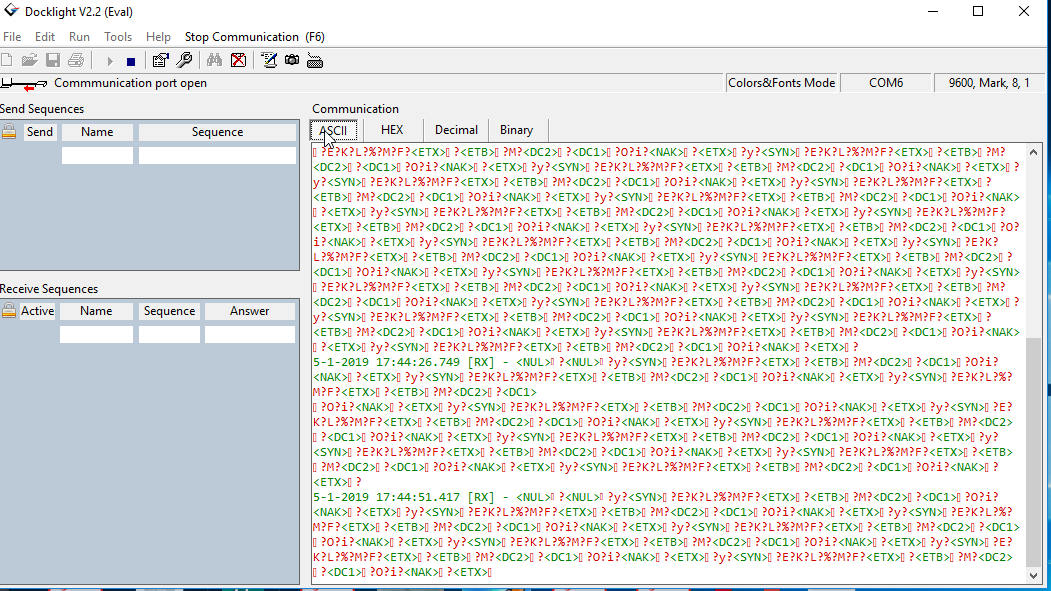Click Stop Communication (F6) menu item
Viewport: 1051px width, 591px height.
click(255, 37)
